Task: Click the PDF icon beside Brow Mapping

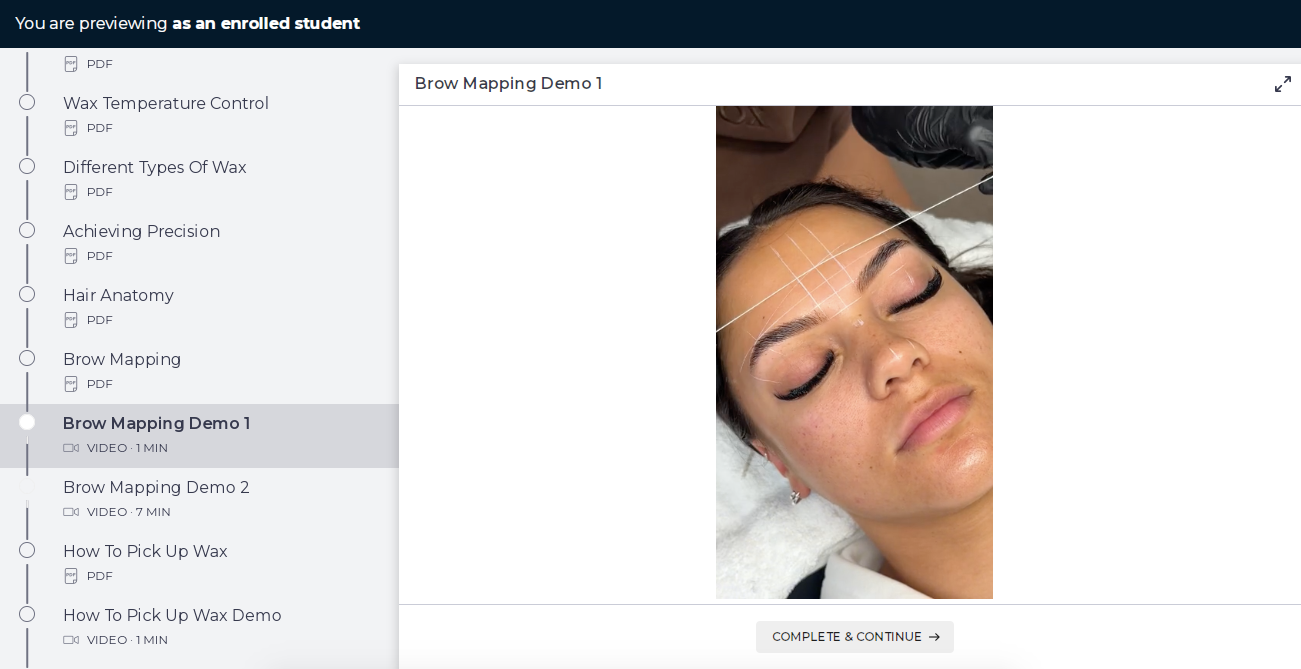Action: click(71, 383)
